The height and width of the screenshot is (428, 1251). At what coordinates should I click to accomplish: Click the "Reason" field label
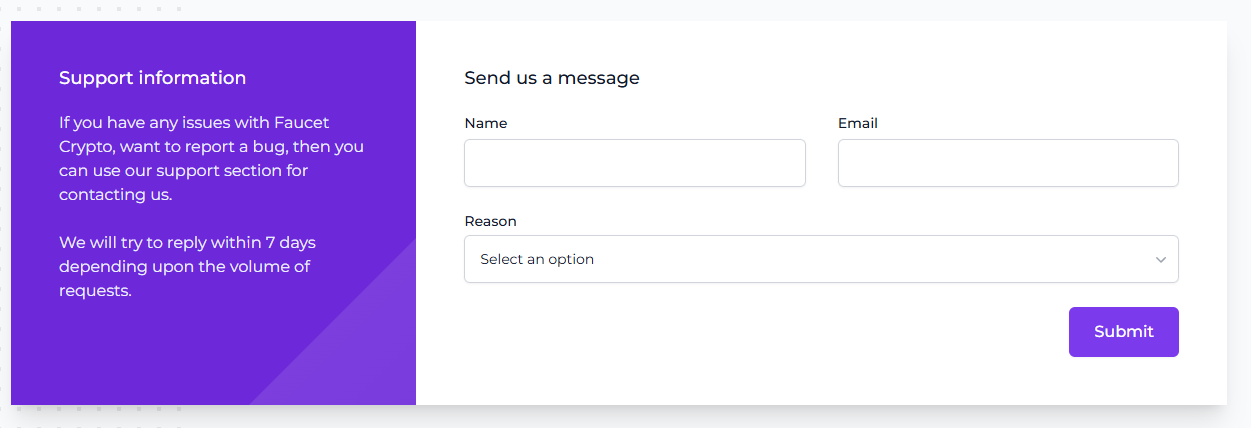pos(490,221)
